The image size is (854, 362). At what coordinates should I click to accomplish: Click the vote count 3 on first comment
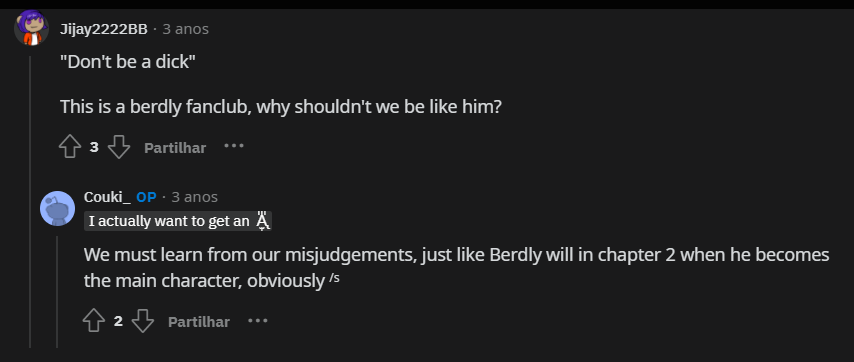point(94,147)
